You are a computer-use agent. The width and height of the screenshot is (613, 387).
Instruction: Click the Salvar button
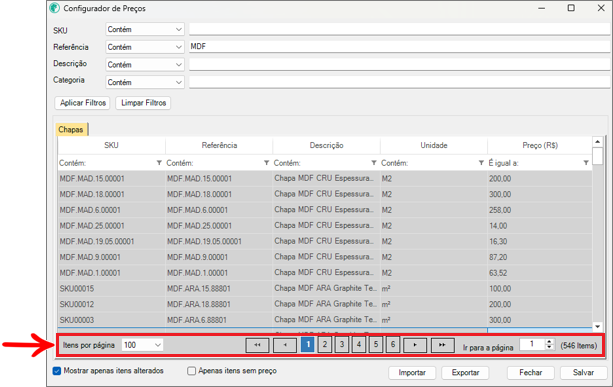pyautogui.click(x=584, y=373)
